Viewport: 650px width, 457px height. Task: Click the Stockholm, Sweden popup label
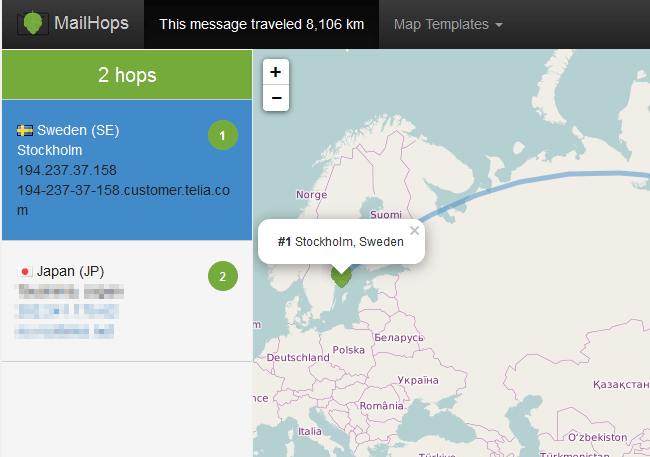341,242
